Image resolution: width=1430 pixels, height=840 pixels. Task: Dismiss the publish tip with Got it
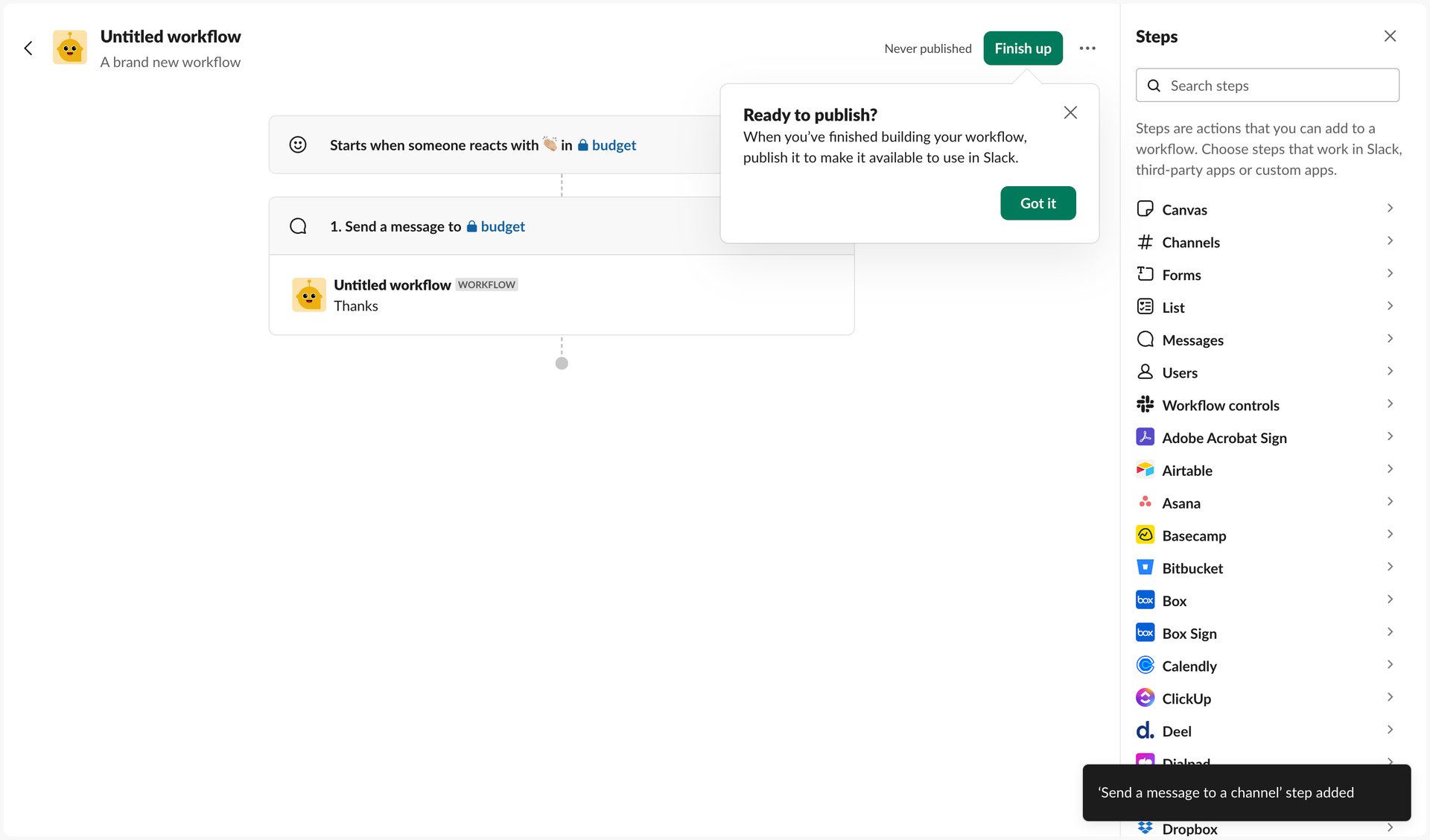pos(1037,203)
